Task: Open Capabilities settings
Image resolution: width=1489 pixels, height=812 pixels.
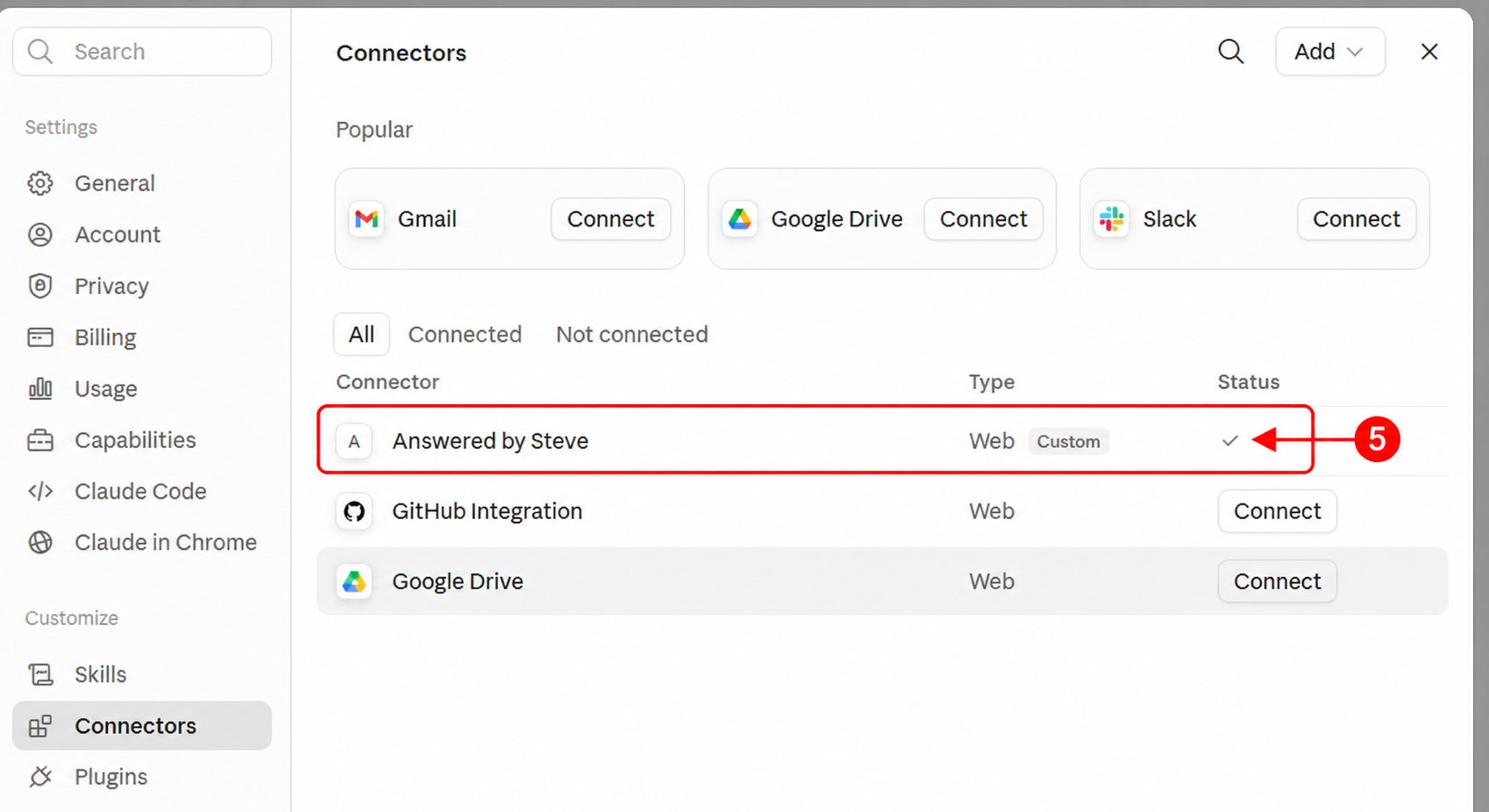Action: tap(142, 440)
